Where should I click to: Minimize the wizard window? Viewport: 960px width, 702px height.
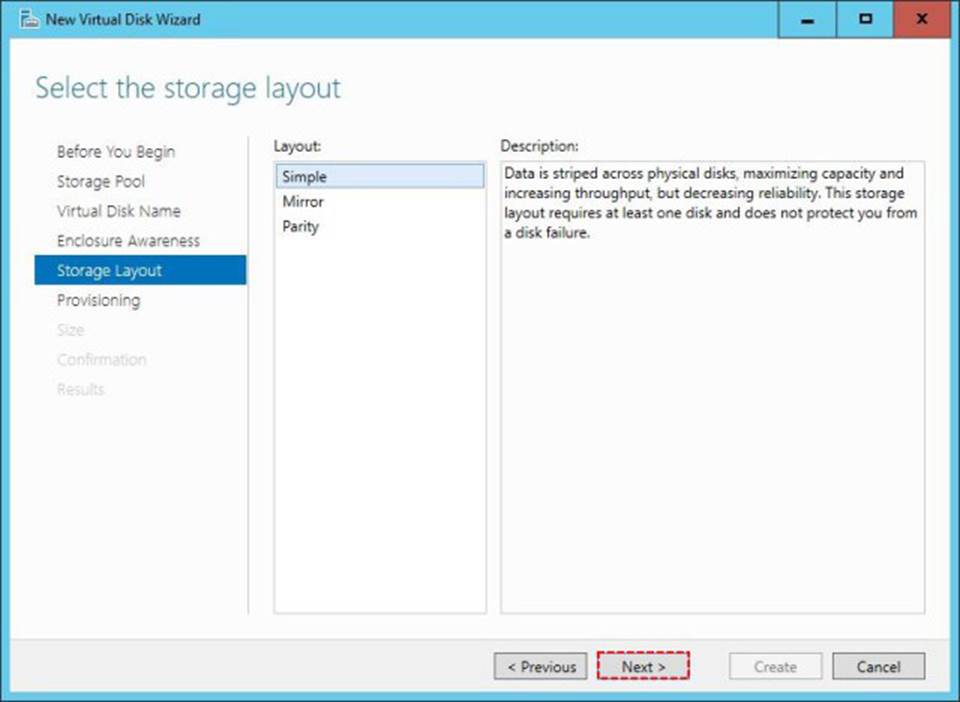(809, 20)
